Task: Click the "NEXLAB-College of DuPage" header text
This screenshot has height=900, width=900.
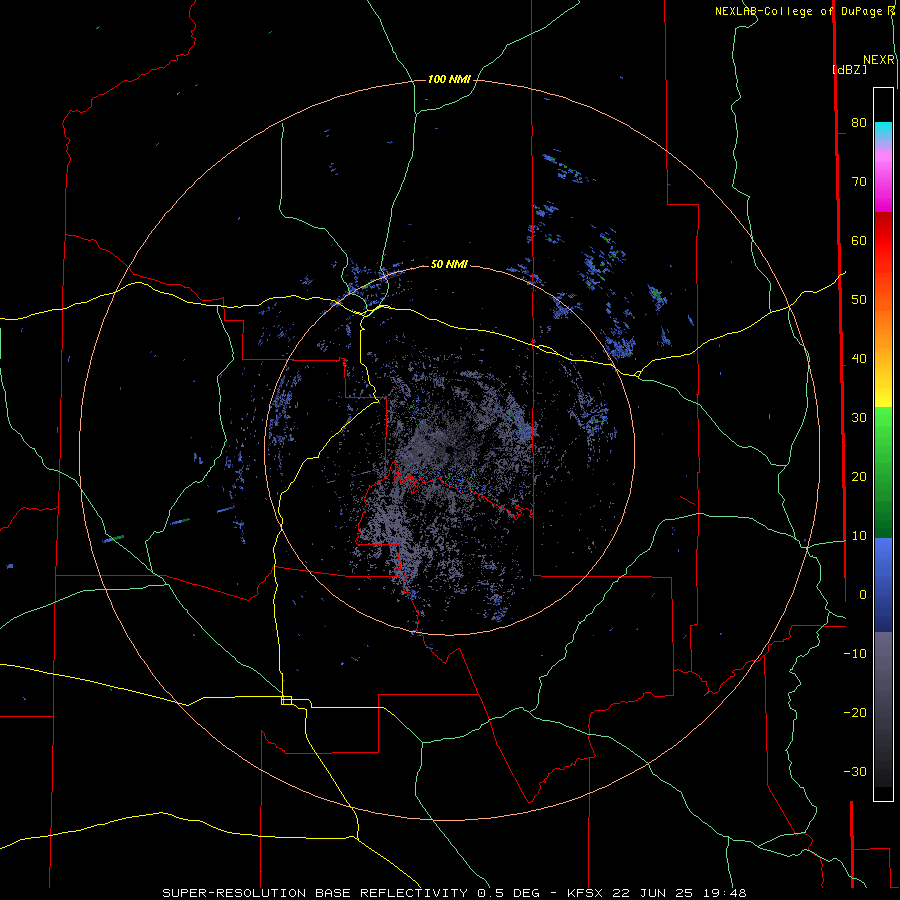Action: pos(799,11)
